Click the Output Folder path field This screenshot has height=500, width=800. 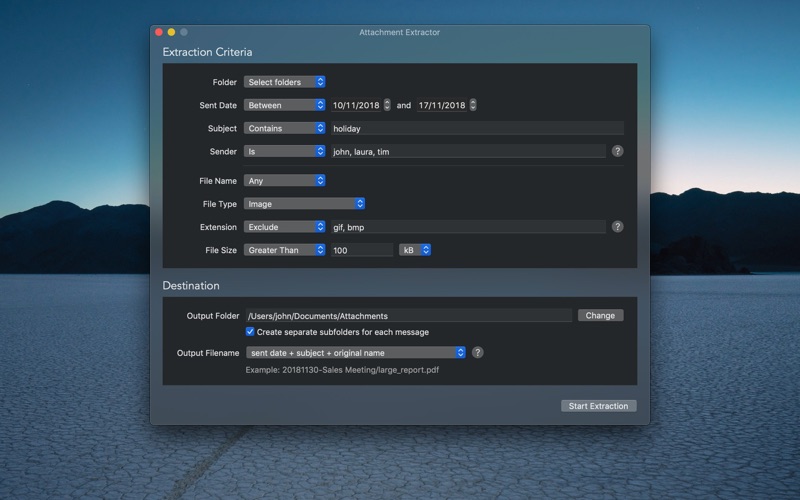point(409,315)
